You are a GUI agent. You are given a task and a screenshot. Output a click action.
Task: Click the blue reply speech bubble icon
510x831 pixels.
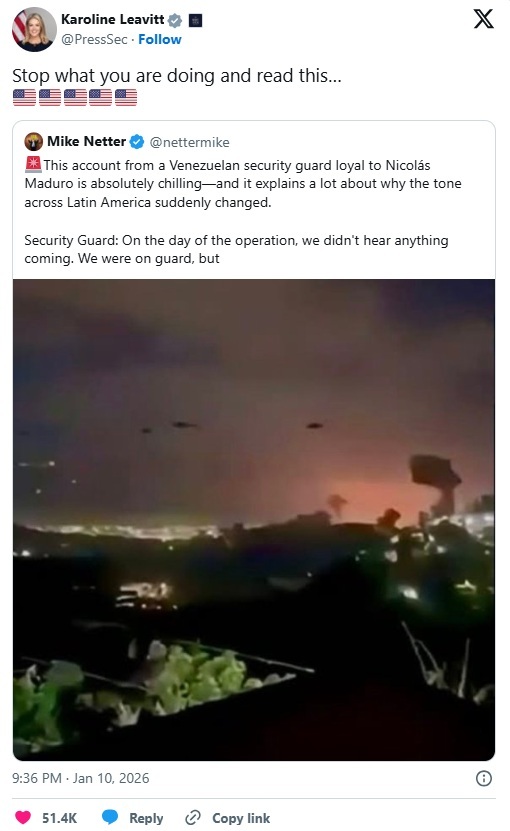[110, 817]
